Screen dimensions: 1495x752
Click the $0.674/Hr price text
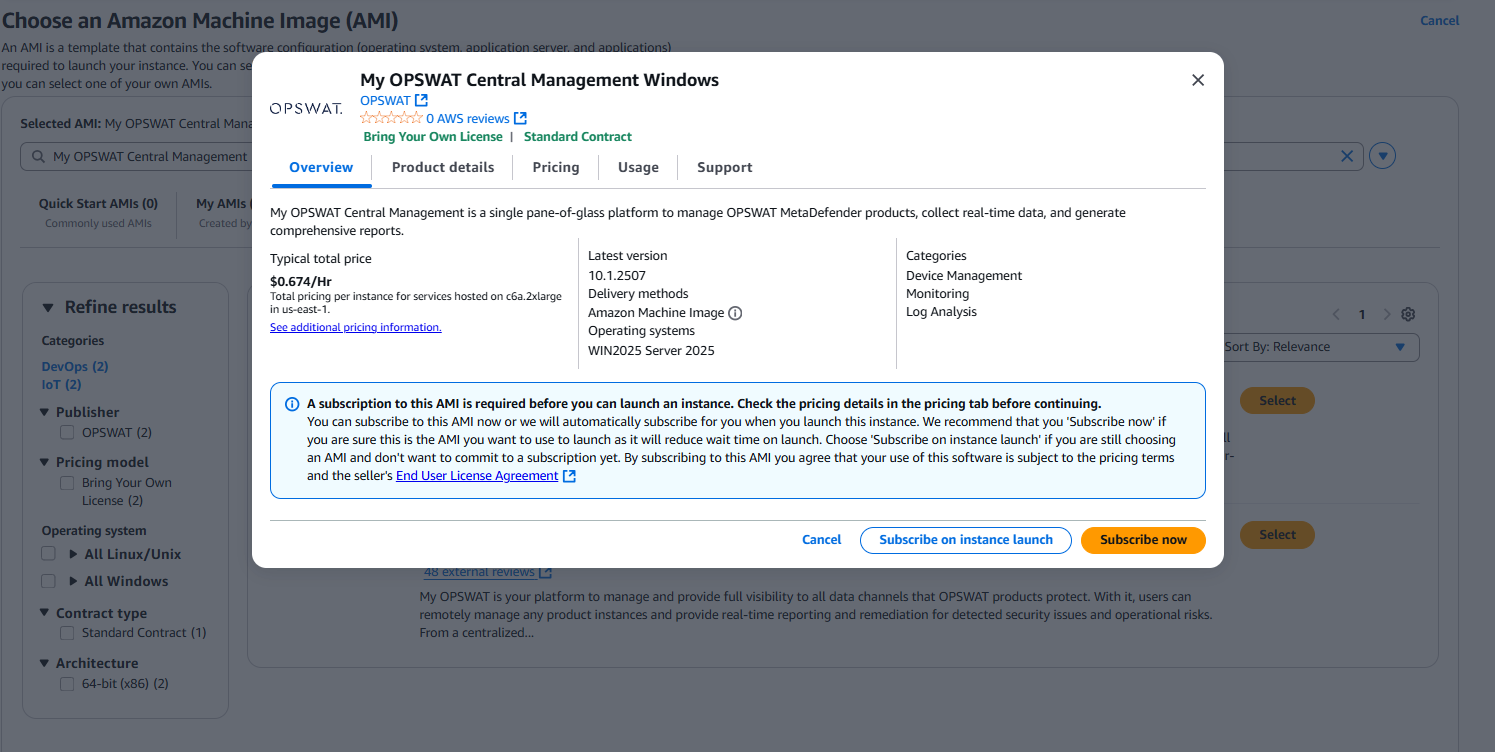tap(301, 282)
